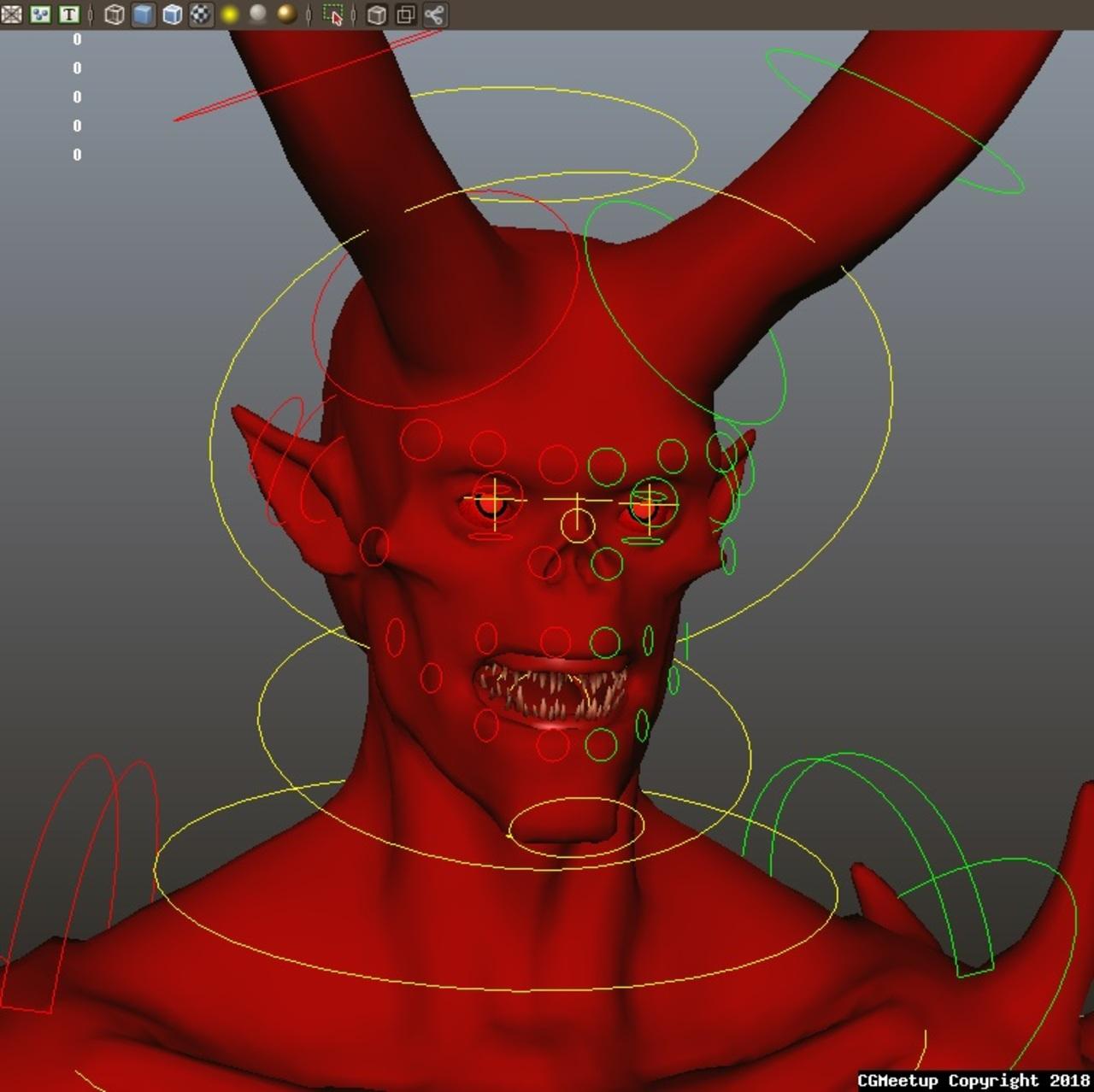1094x1092 pixels.
Task: Click the gold sphere ambient occlusion icon
Action: 287,15
